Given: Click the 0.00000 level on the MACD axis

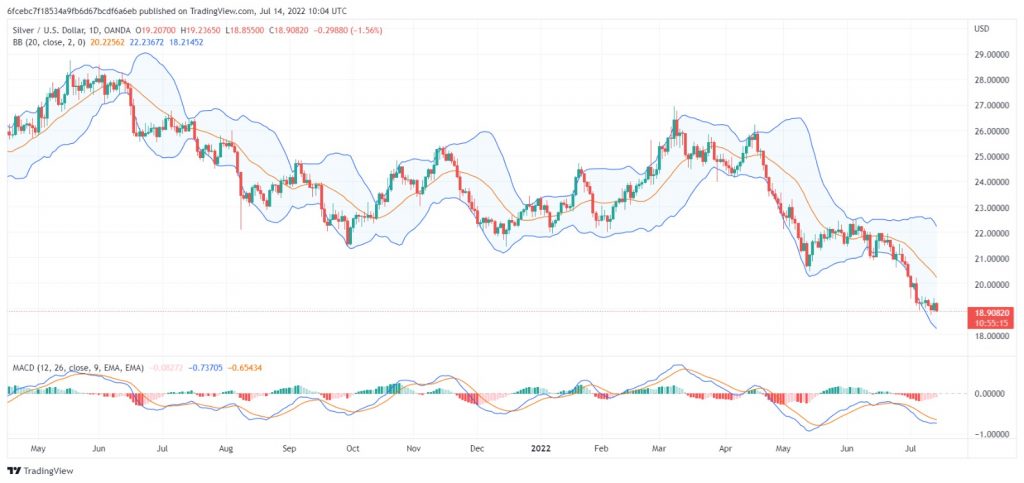Looking at the screenshot, I should coord(991,394).
